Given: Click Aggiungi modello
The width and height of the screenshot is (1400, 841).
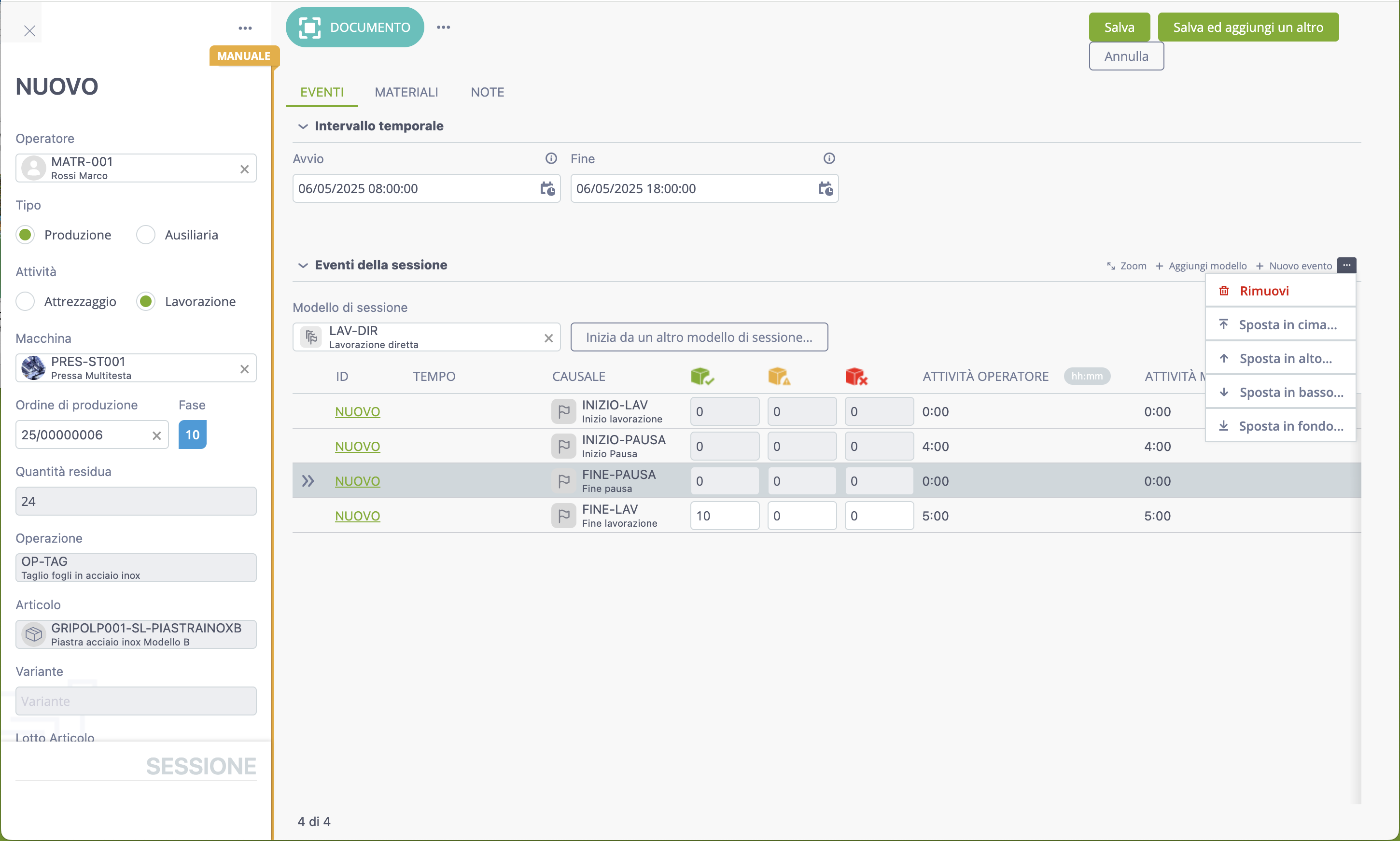Looking at the screenshot, I should coord(1201,266).
